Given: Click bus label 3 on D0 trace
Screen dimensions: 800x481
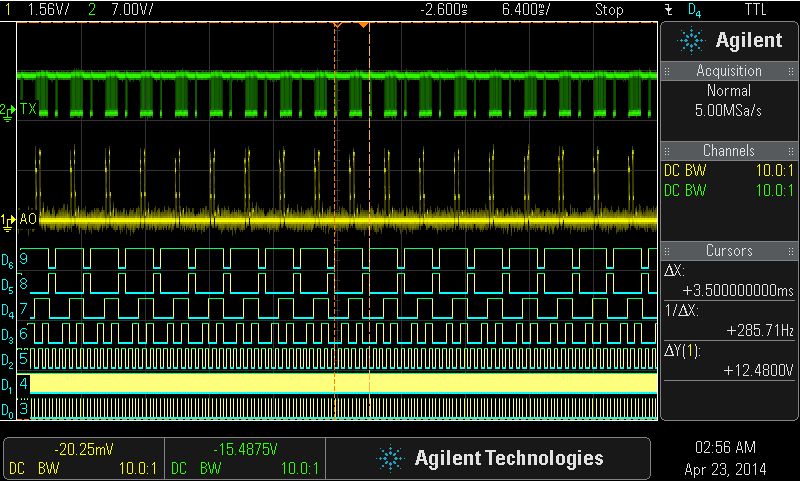Looking at the screenshot, I should click(24, 408).
